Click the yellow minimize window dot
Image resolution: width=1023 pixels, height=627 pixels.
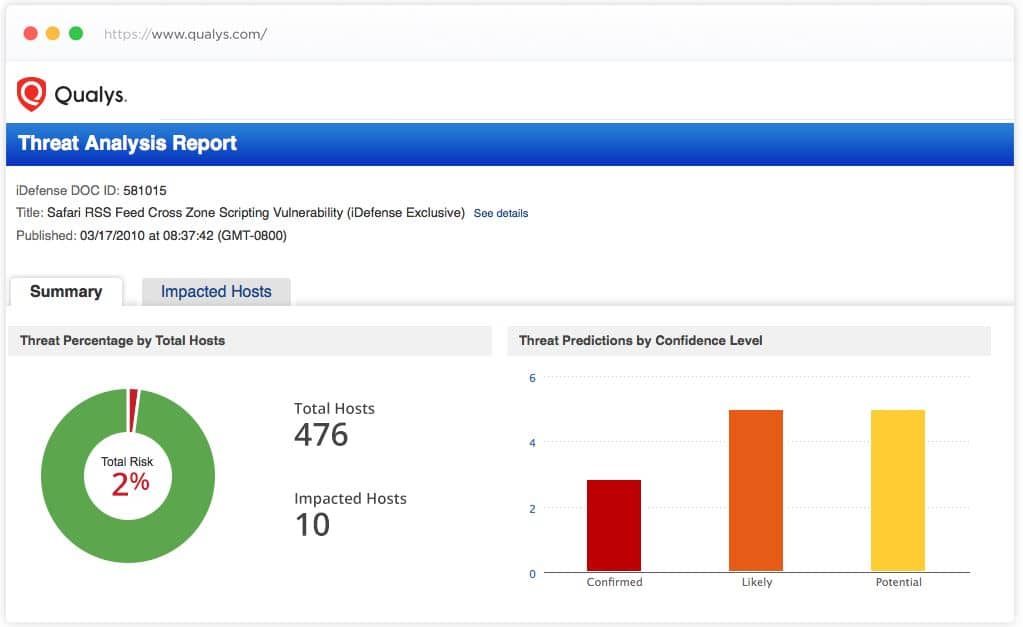pos(53,33)
